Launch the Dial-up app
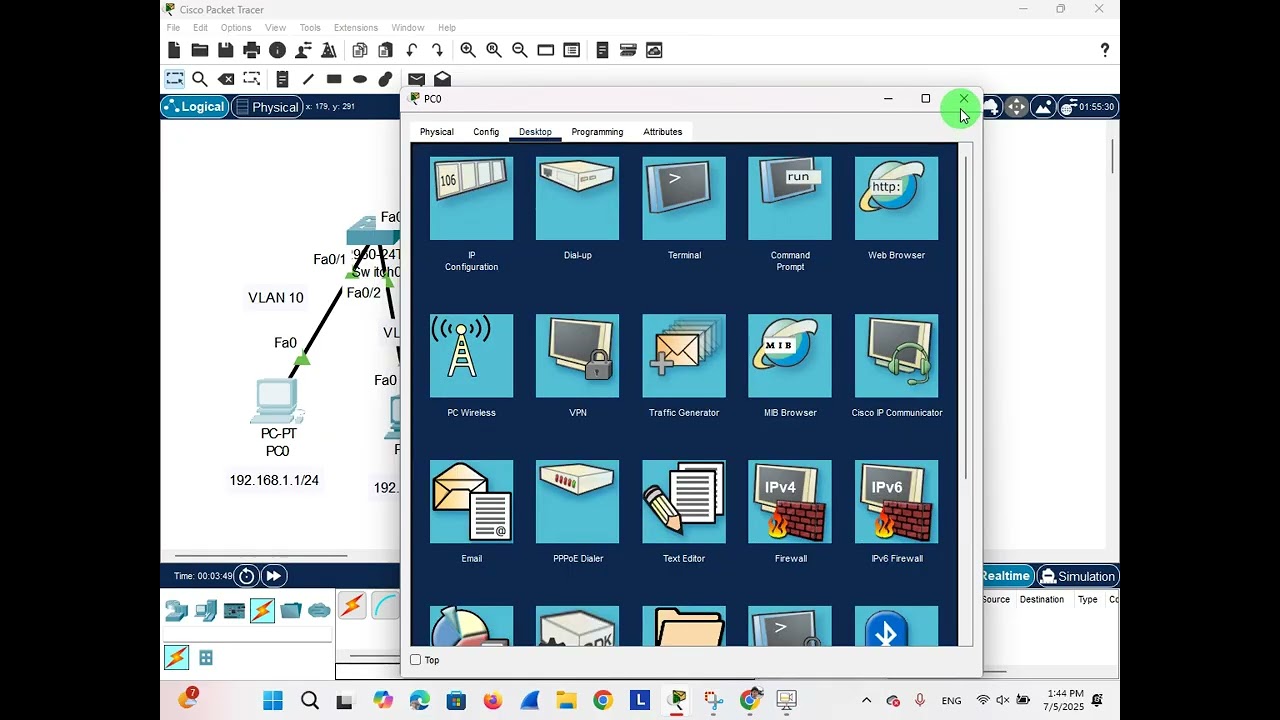This screenshot has width=1280, height=720. pyautogui.click(x=577, y=199)
